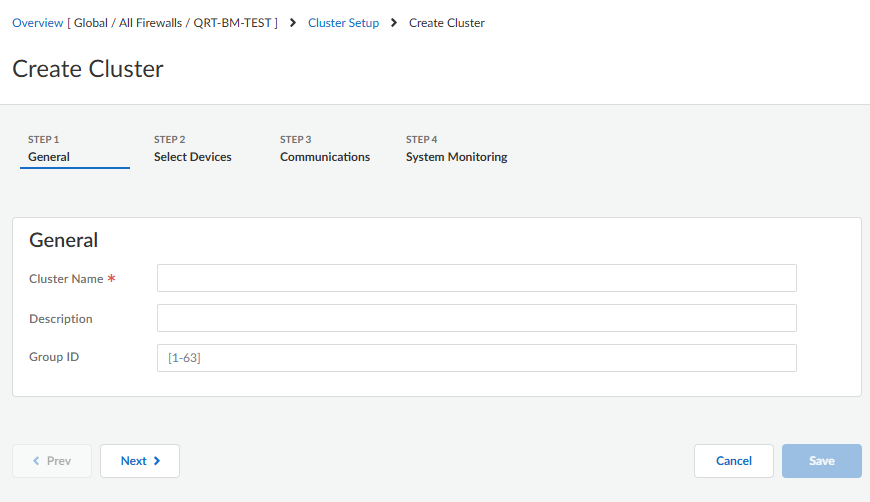The width and height of the screenshot is (870, 502).
Task: Click the breadcrumb chevron before Create Cluster
Action: (x=394, y=23)
